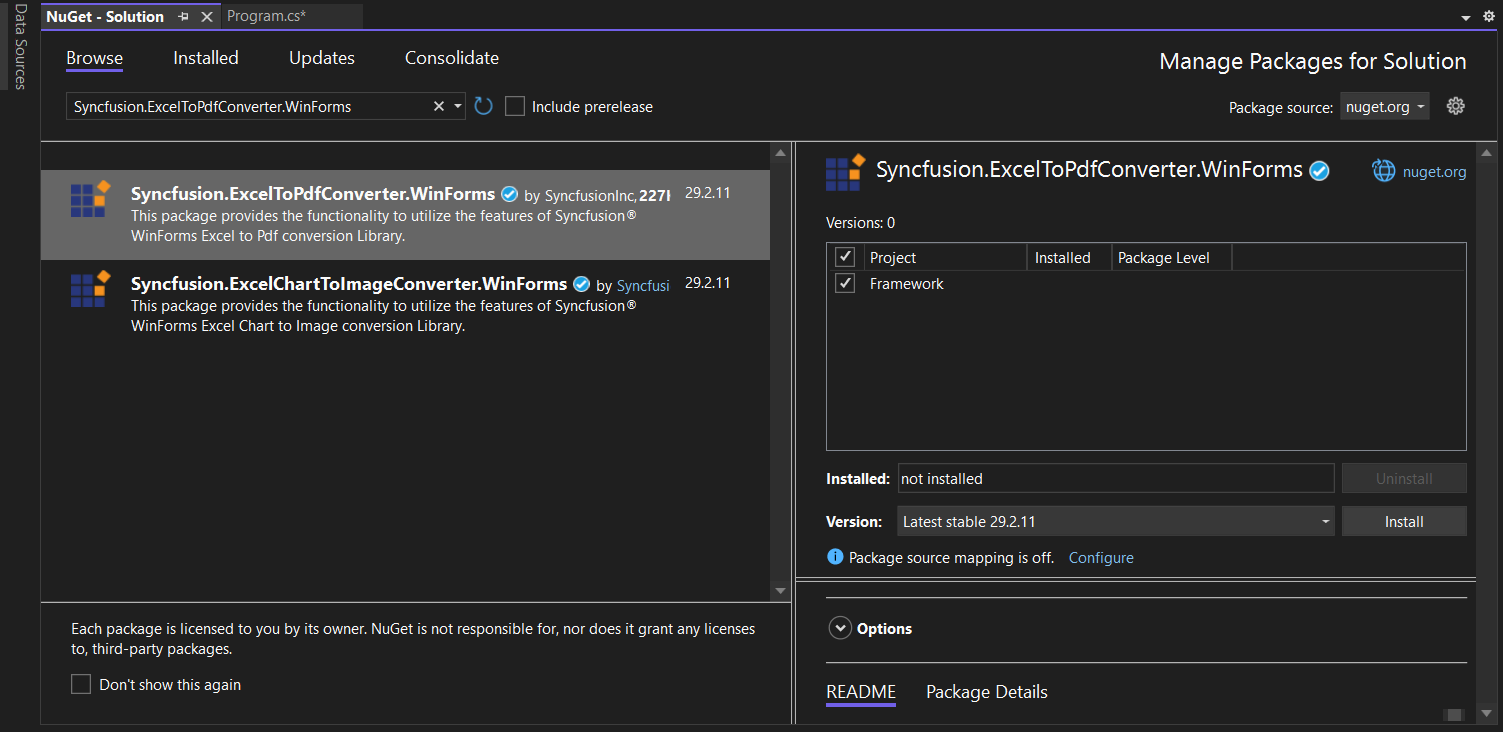Switch to the Updates tab
The height and width of the screenshot is (732, 1503).
(321, 57)
